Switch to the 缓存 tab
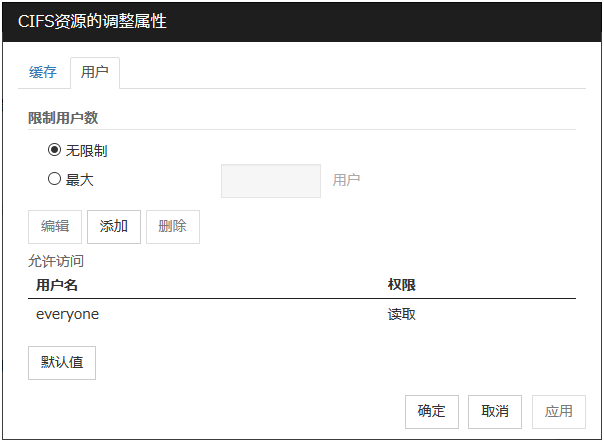Viewport: 604px width, 442px height. click(x=42, y=73)
